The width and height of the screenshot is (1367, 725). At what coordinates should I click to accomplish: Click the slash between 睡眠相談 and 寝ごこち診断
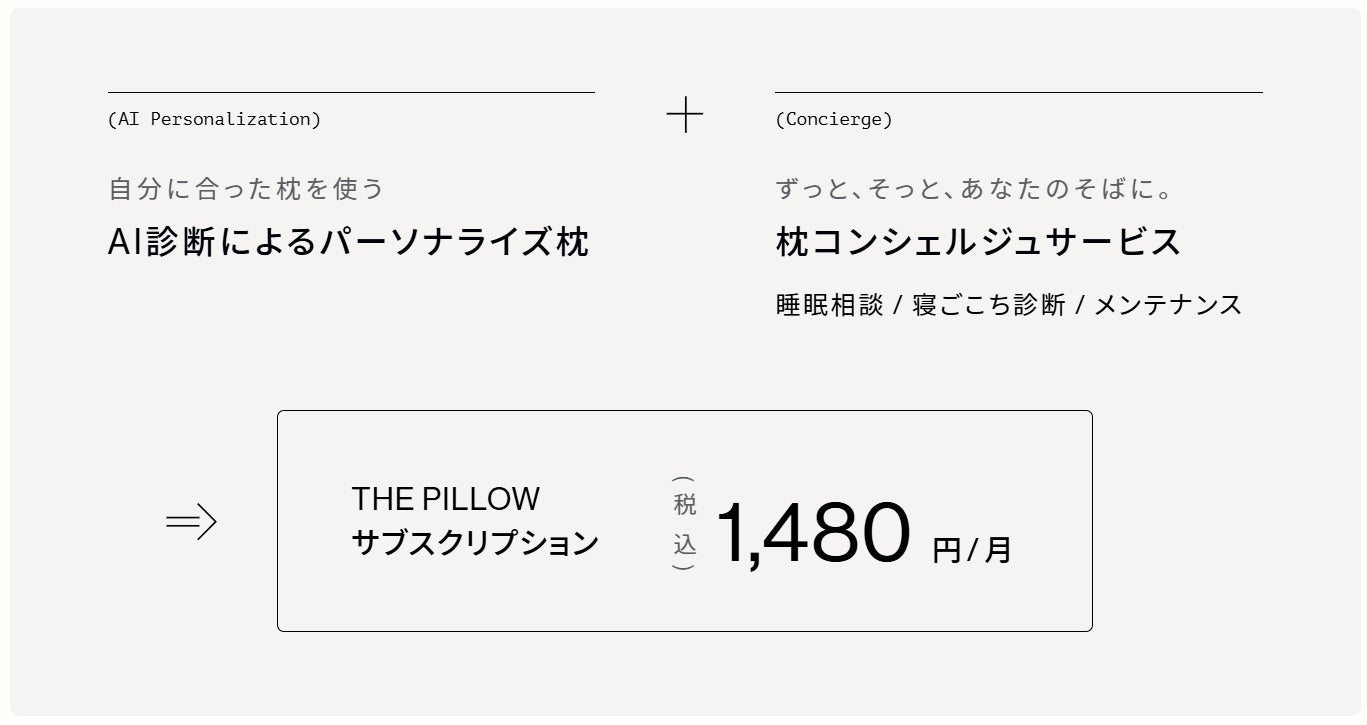coord(898,306)
